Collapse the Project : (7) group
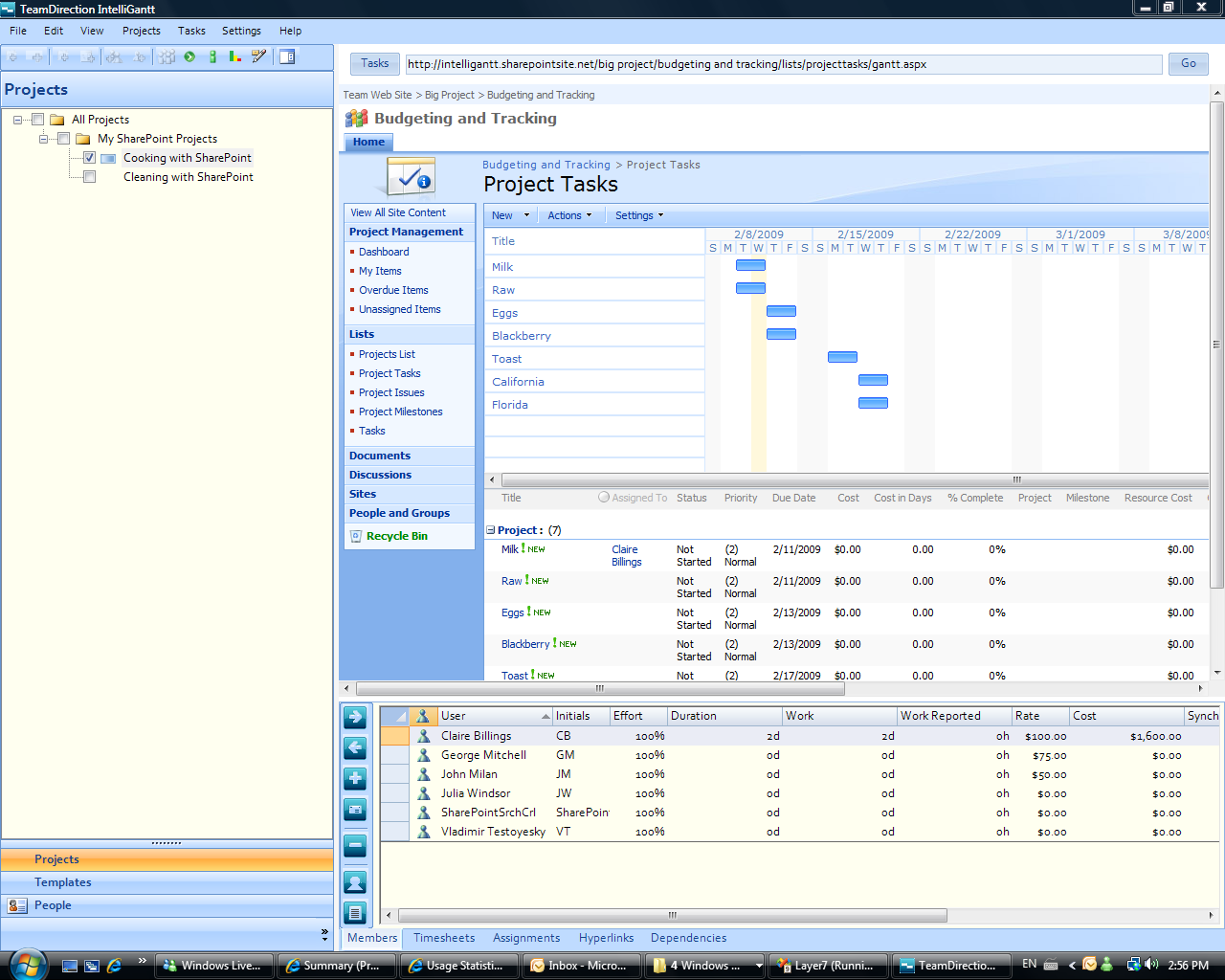 pos(491,530)
